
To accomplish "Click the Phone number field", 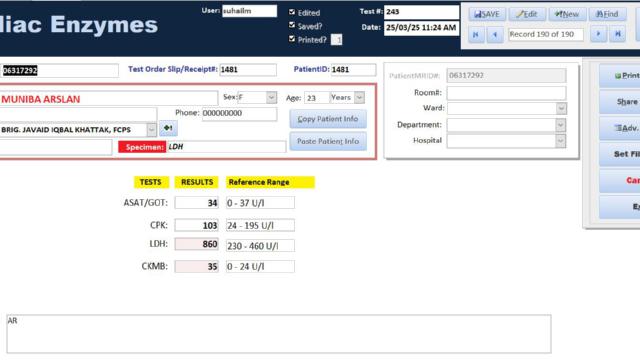I will (x=240, y=113).
